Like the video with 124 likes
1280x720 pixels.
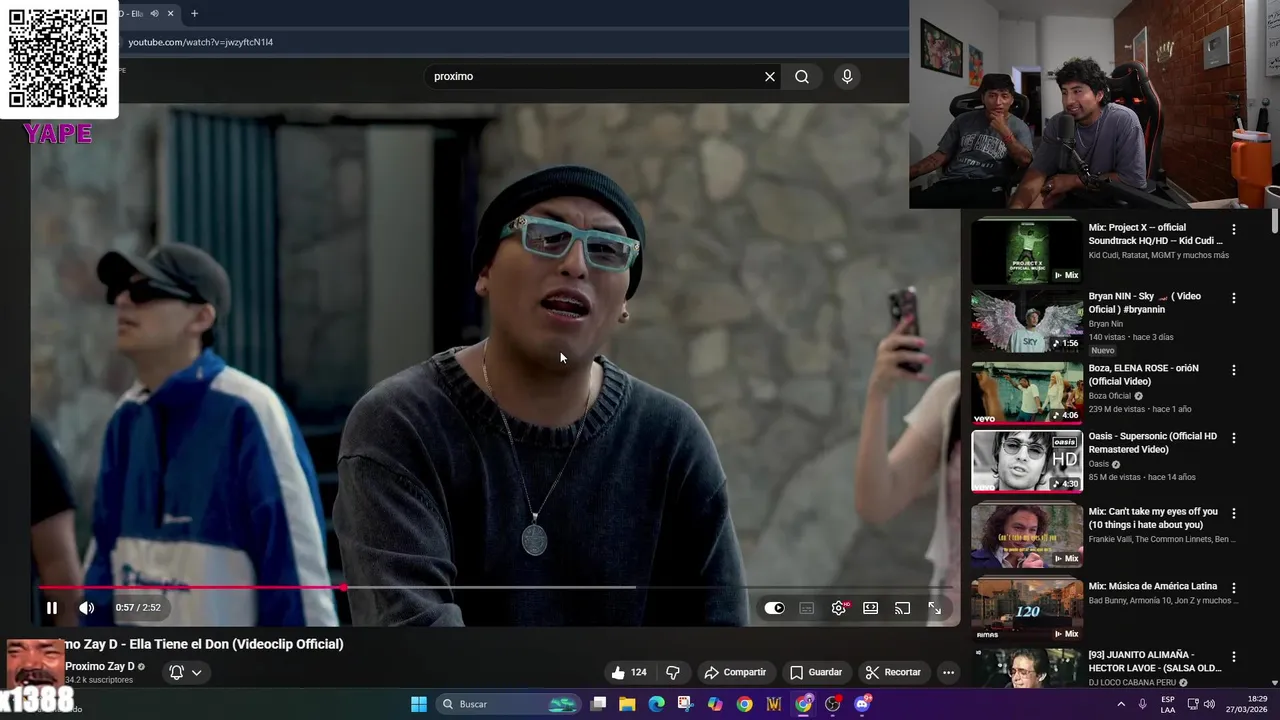(628, 672)
